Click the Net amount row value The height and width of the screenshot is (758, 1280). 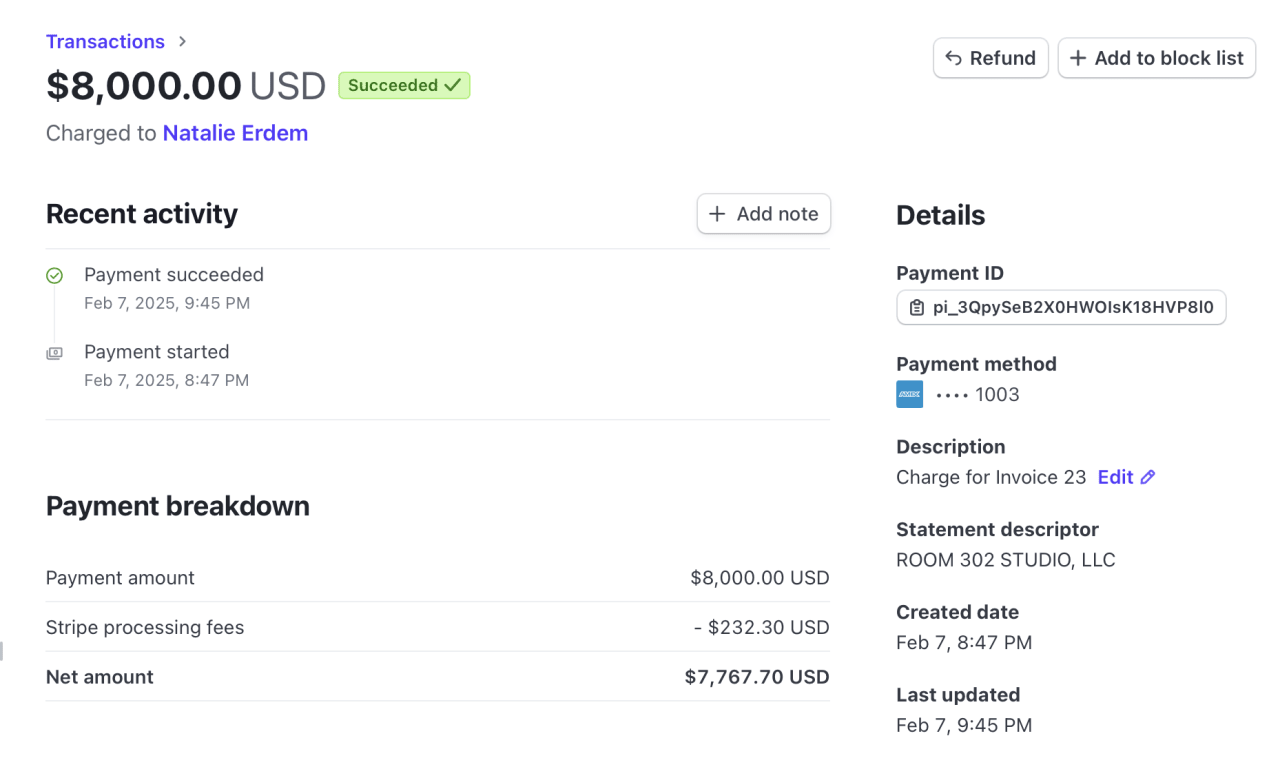(757, 677)
